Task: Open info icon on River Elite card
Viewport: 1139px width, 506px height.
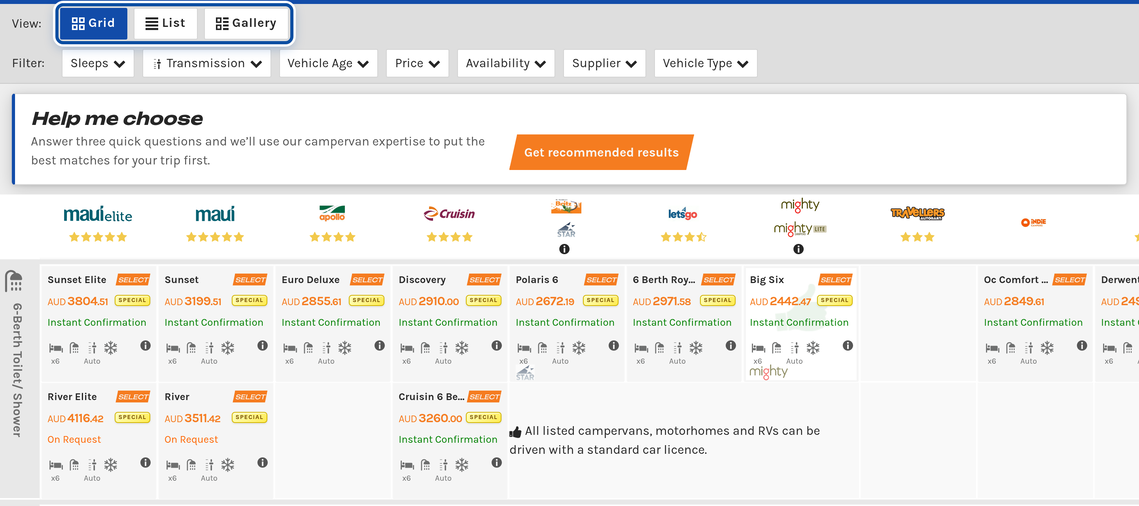Action: point(145,462)
